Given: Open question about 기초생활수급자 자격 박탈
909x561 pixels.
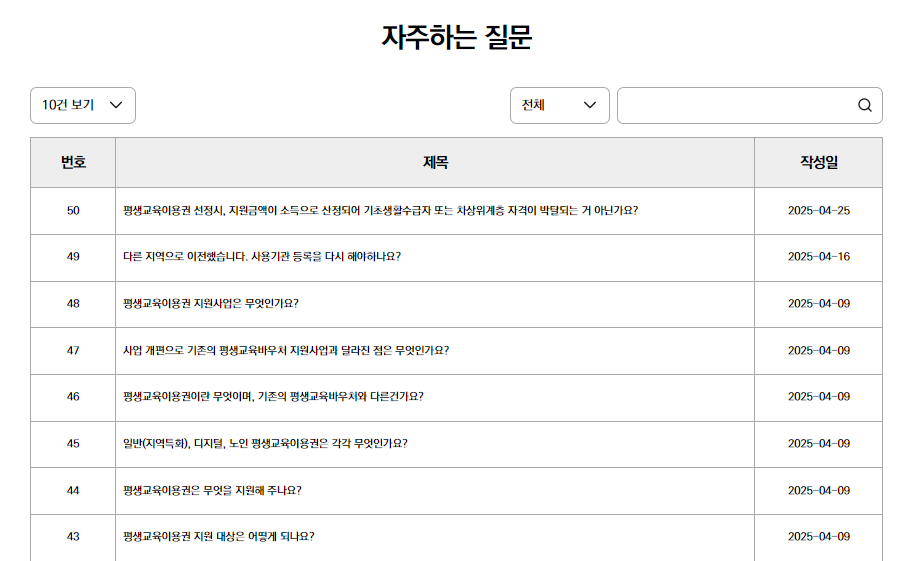Looking at the screenshot, I should click(380, 210).
